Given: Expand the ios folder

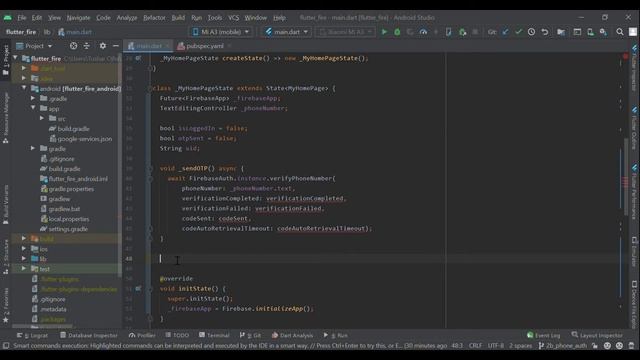Looking at the screenshot, I should click(x=24, y=249).
